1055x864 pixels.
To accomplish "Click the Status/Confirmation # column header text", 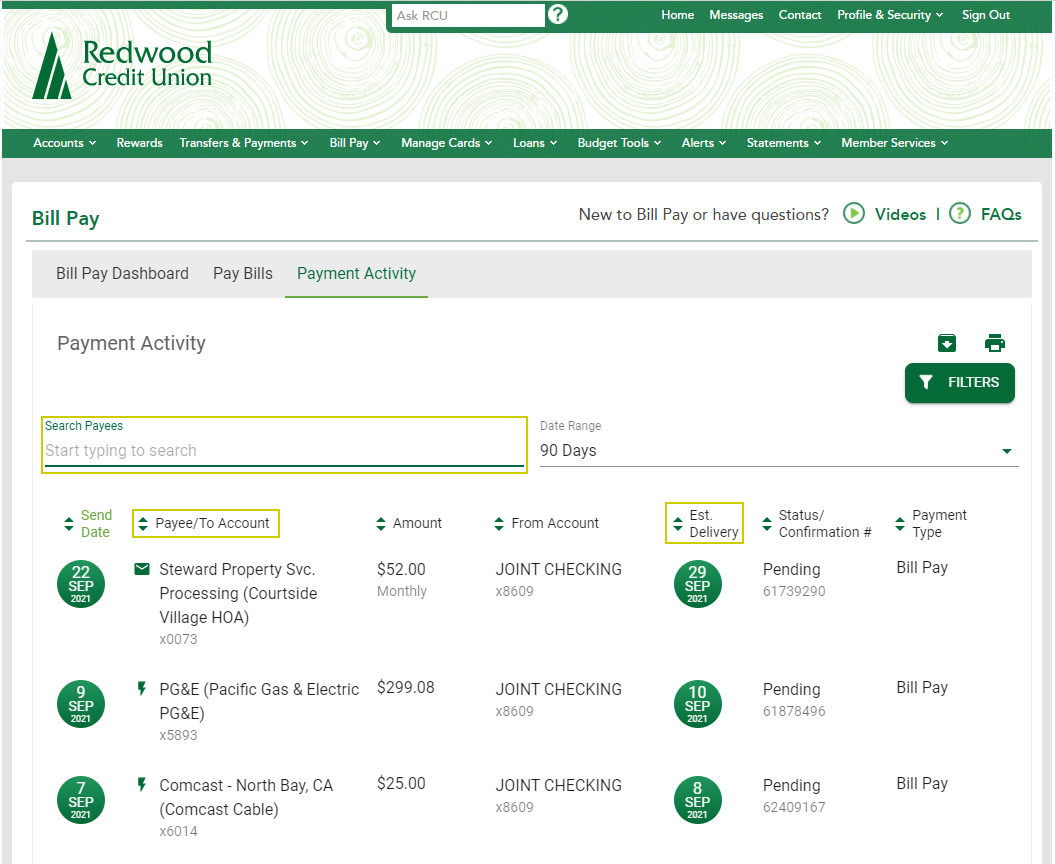I will point(825,524).
